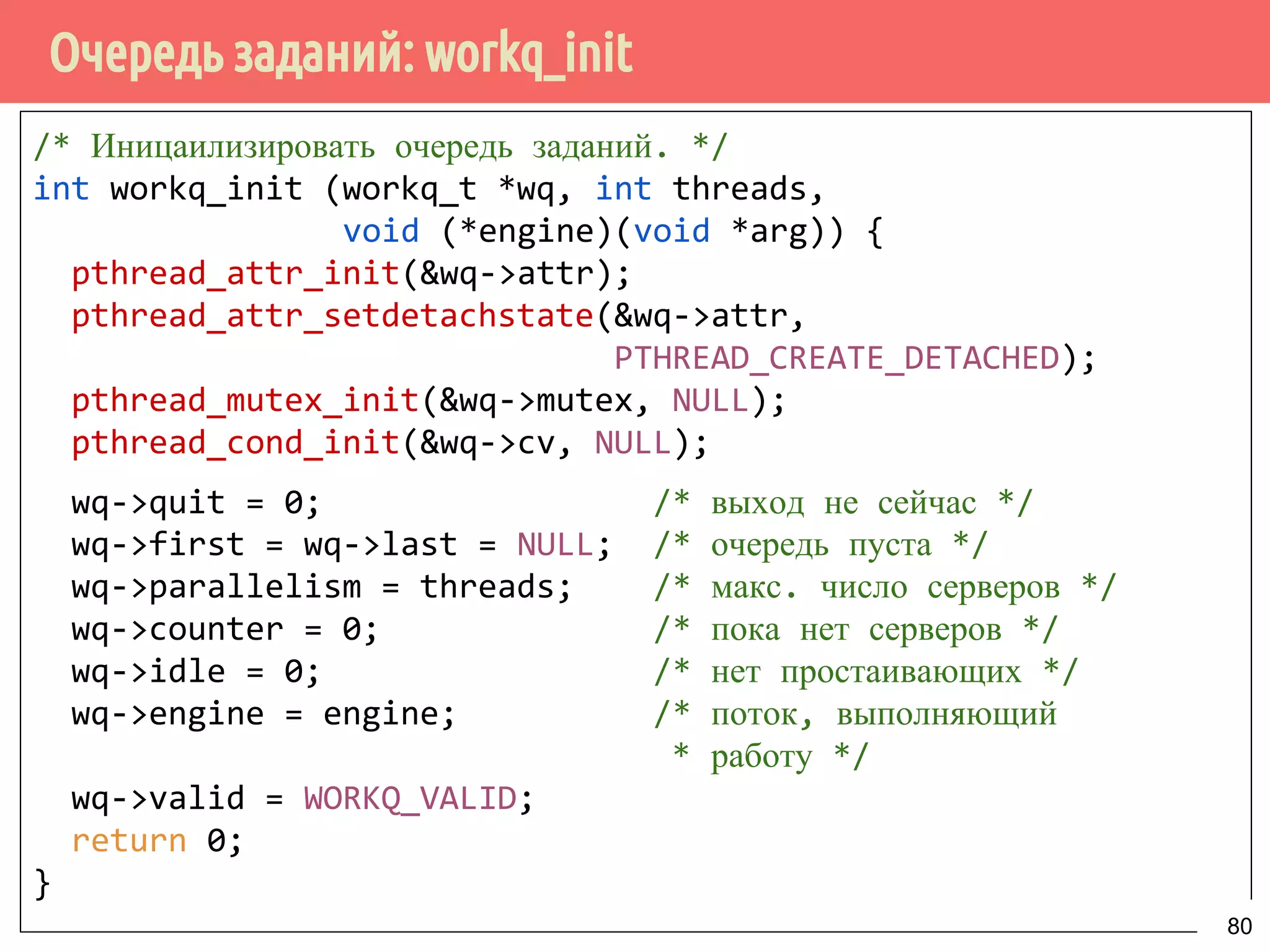The width and height of the screenshot is (1270, 952).
Task: Click the comment 'нет простаивающих'
Action: tap(866, 672)
